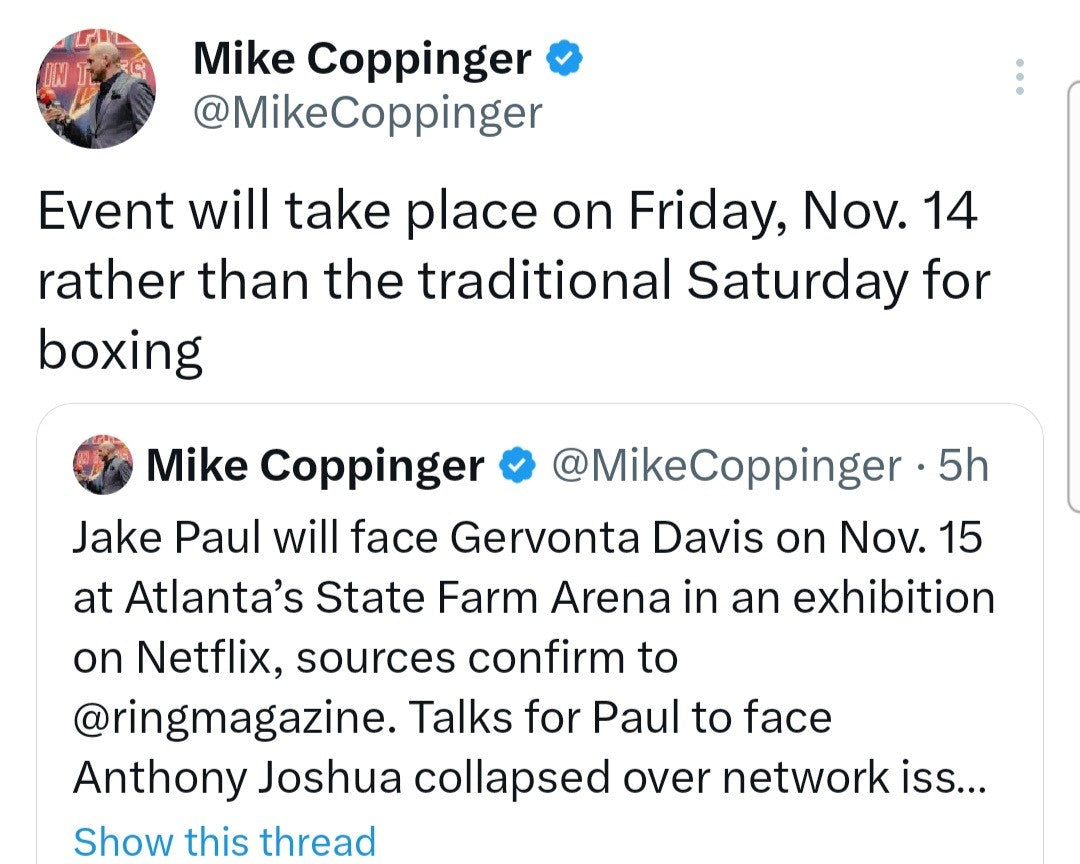Click the Mike Coppinger name in the quoted tweet
The width and height of the screenshot is (1080, 864).
pos(315,466)
